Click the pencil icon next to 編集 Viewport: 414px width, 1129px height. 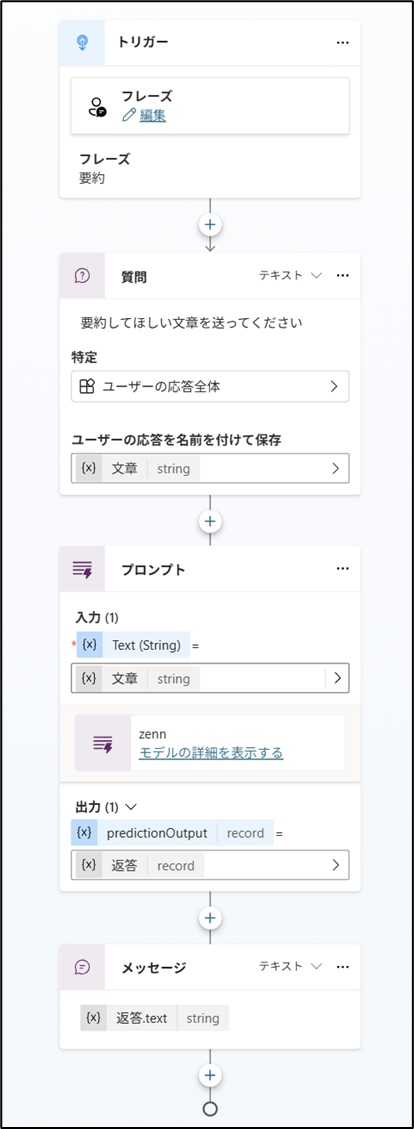[129, 114]
